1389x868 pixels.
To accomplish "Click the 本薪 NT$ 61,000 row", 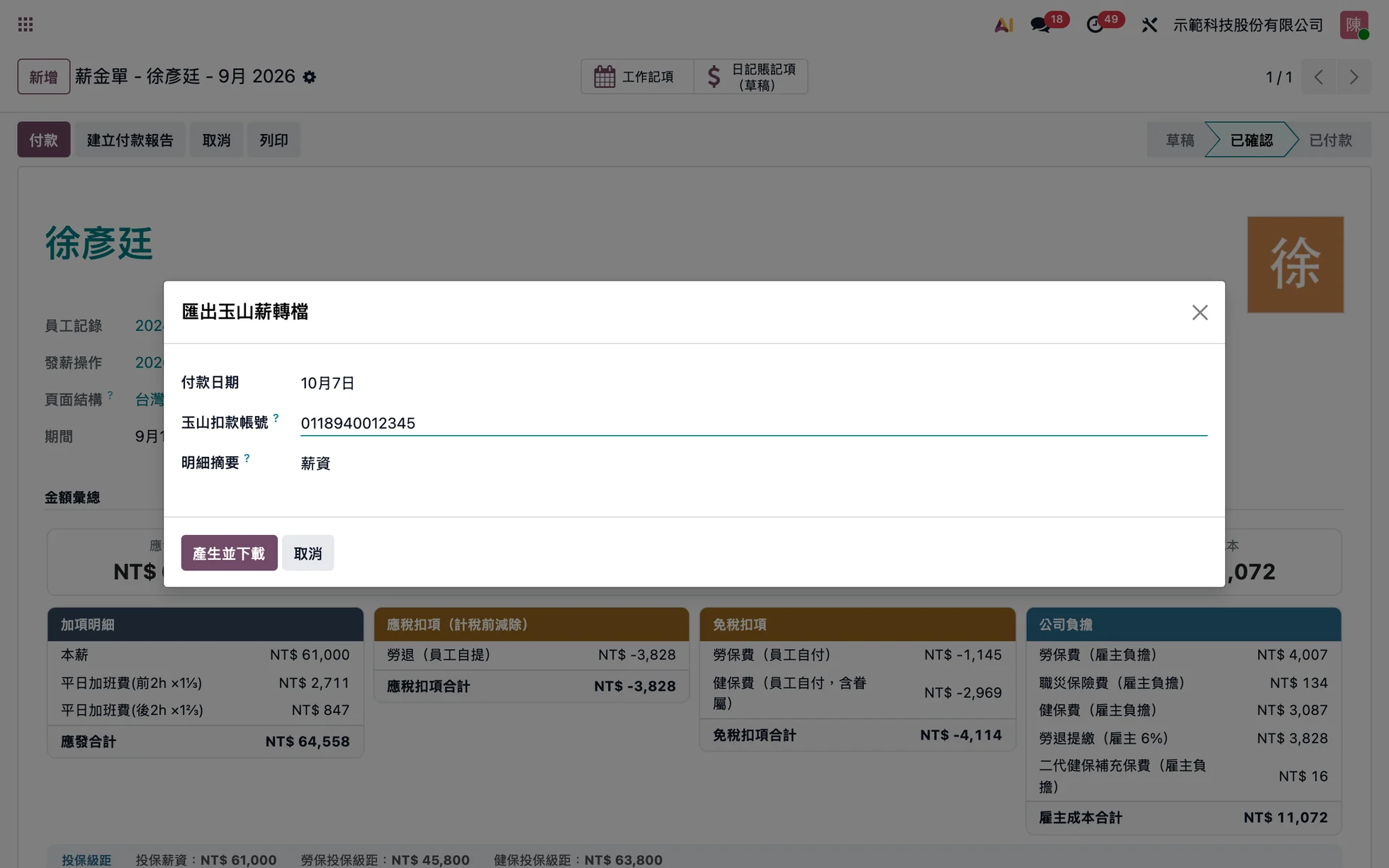I will point(206,655).
